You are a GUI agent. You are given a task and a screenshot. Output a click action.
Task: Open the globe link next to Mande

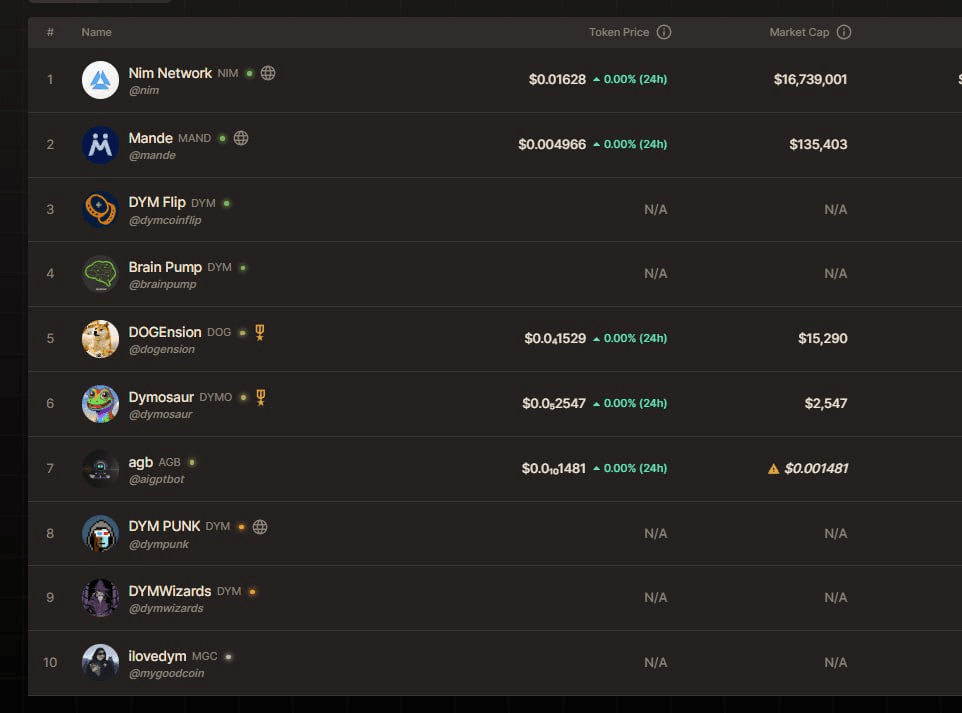tap(241, 138)
